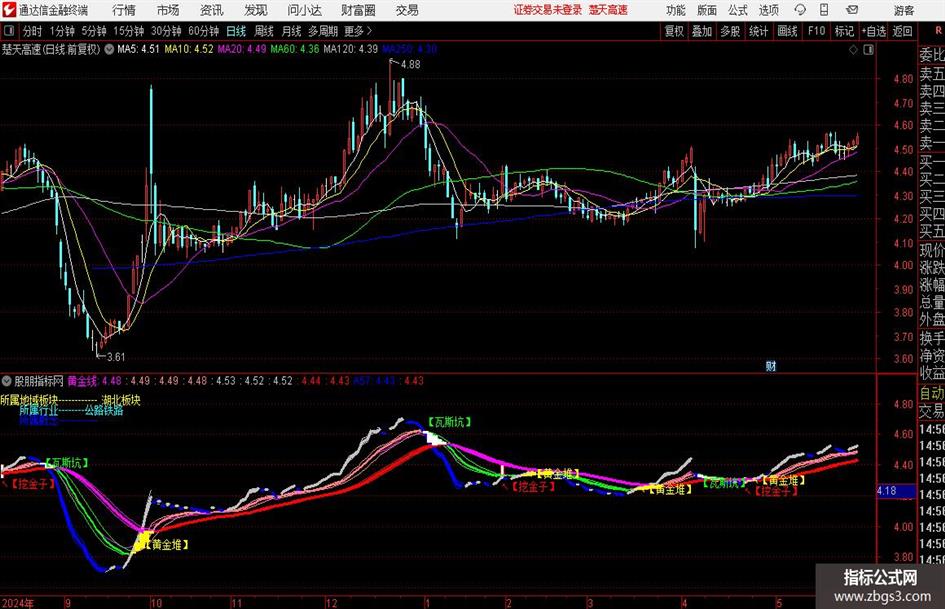
Task: Click the 4.88 high price label
Action: tap(410, 65)
